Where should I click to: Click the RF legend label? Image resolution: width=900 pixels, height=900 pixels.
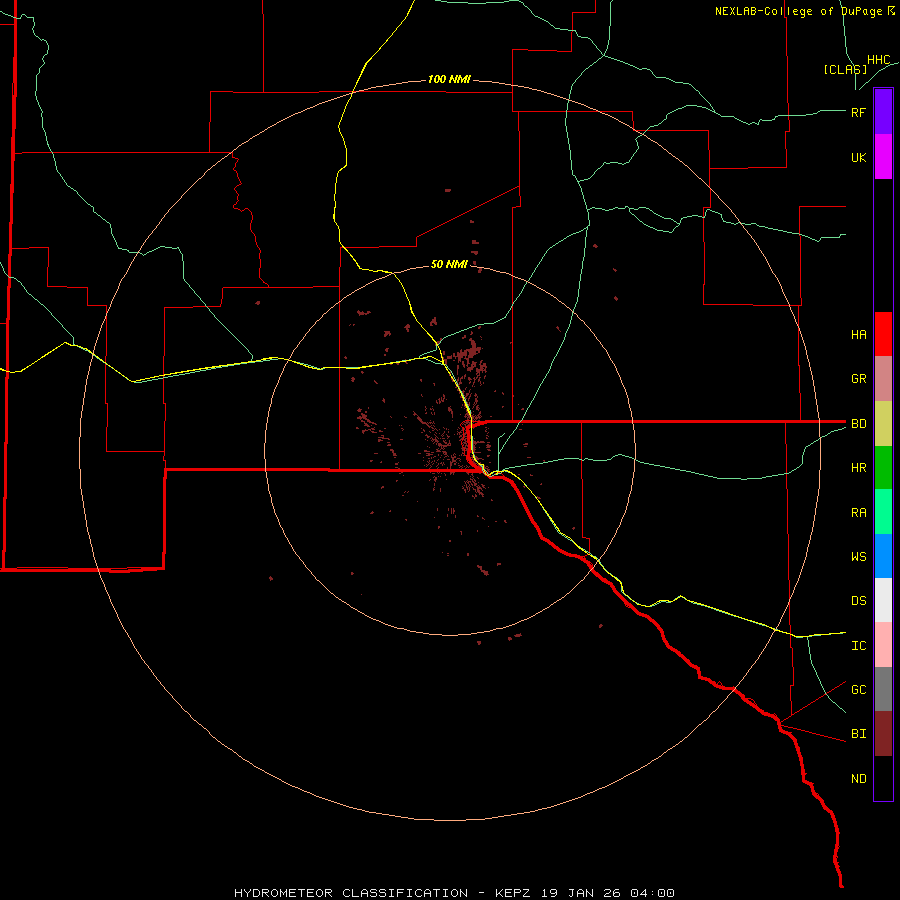[859, 112]
